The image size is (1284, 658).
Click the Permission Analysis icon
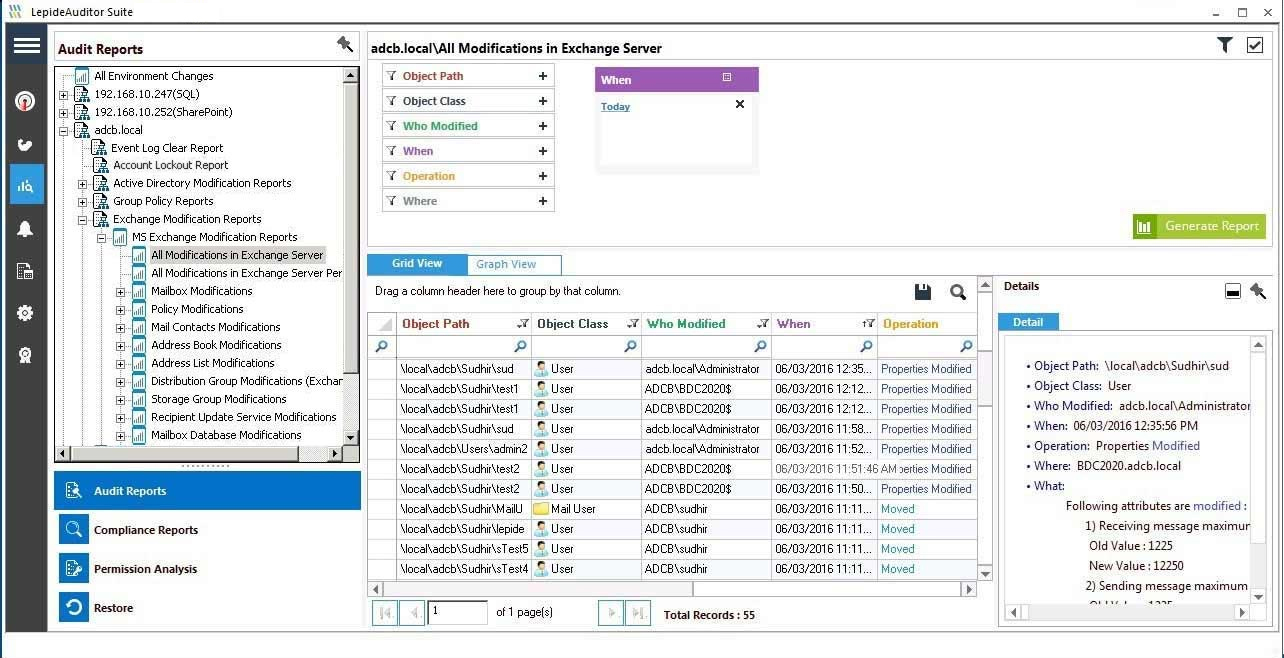[74, 569]
